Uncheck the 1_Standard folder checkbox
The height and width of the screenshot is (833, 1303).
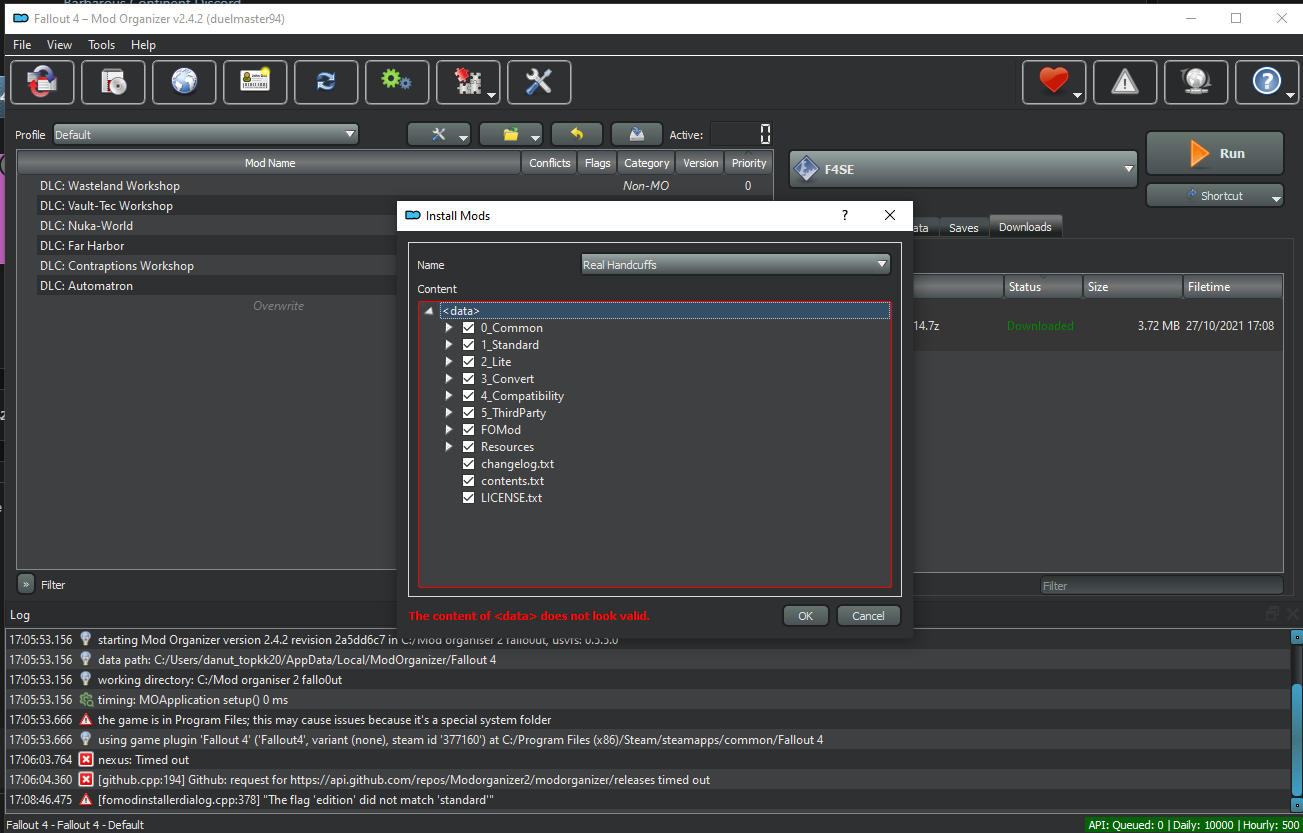click(x=469, y=345)
